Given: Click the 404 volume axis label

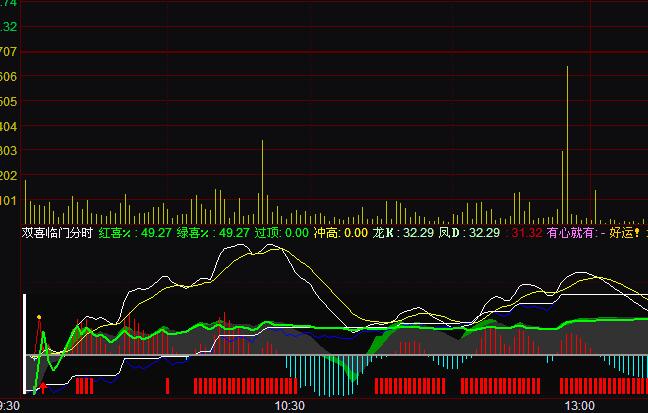Looking at the screenshot, I should coord(9,126).
